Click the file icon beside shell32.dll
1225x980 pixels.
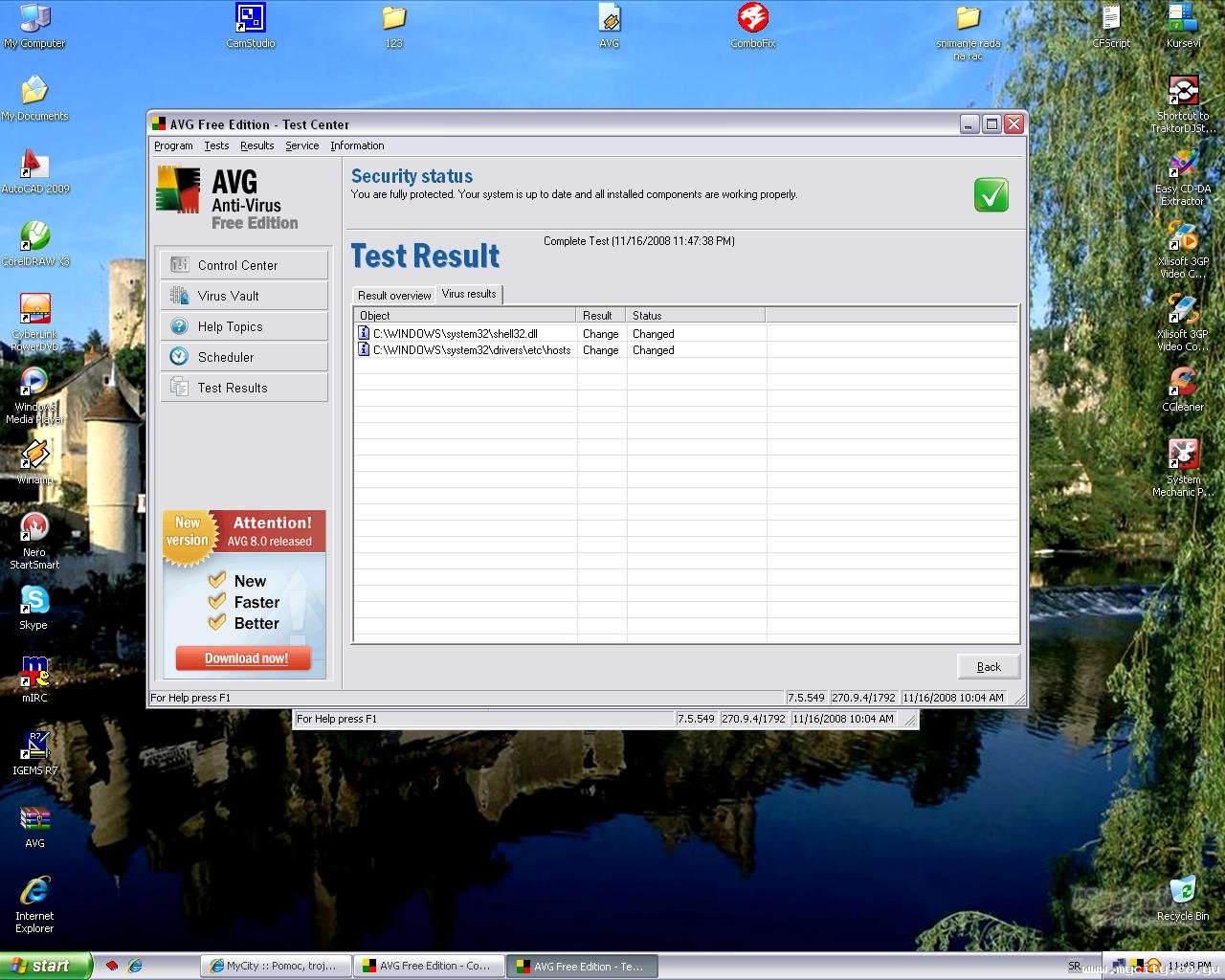(x=364, y=333)
